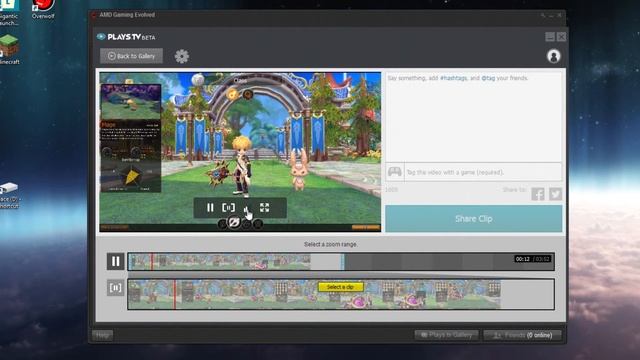Click the @tag hint in the comment box

(x=488, y=78)
